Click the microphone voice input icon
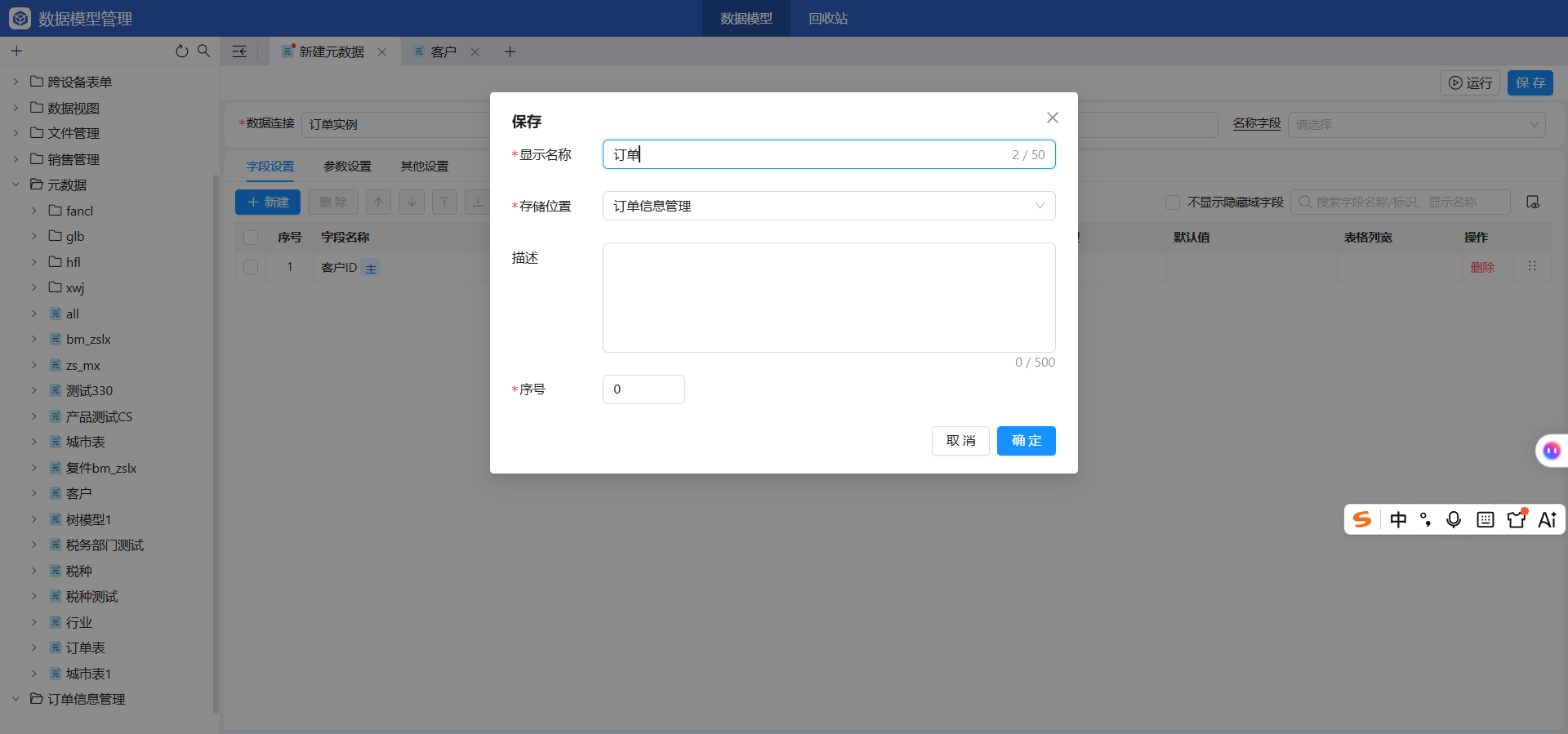Viewport: 1568px width, 734px height. [x=1454, y=519]
